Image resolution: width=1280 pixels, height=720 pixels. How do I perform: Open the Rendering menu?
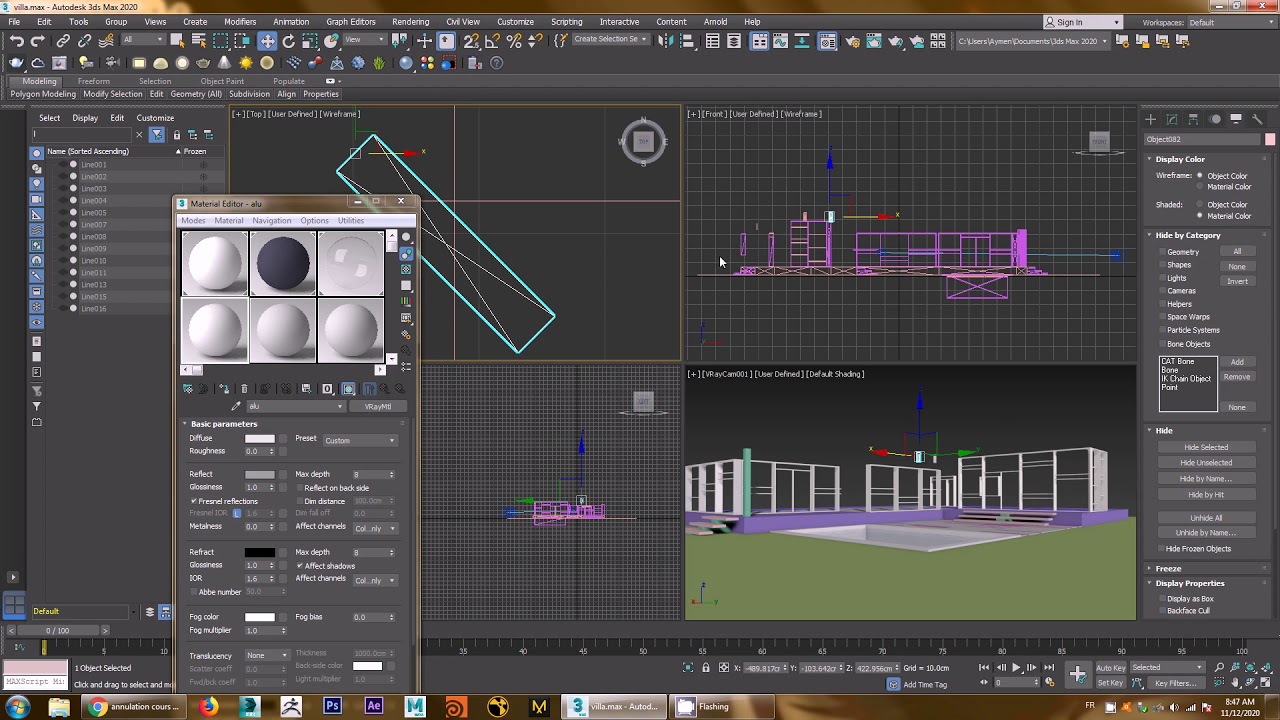tap(410, 22)
